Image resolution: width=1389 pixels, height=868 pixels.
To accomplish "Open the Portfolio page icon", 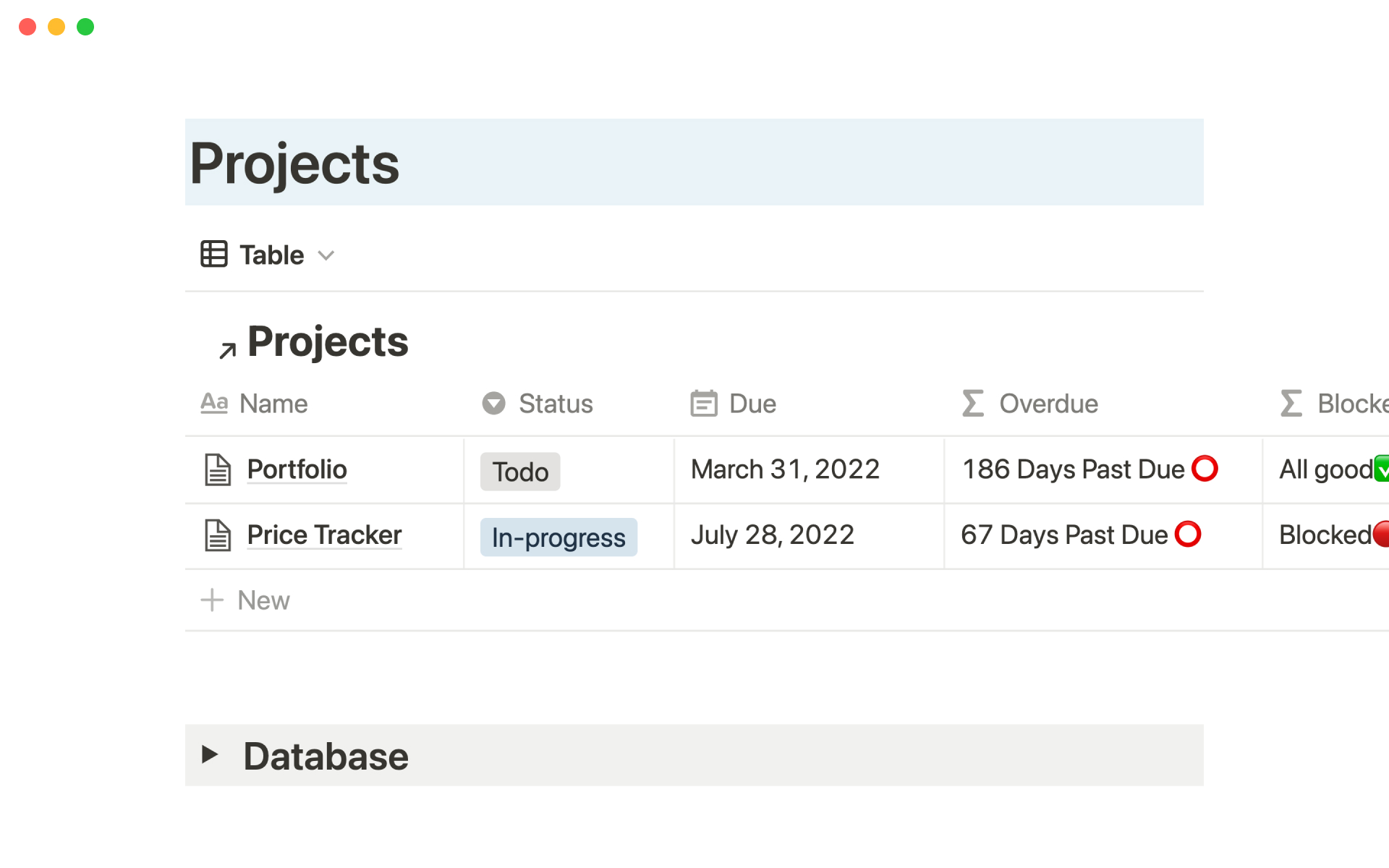I will pyautogui.click(x=218, y=470).
